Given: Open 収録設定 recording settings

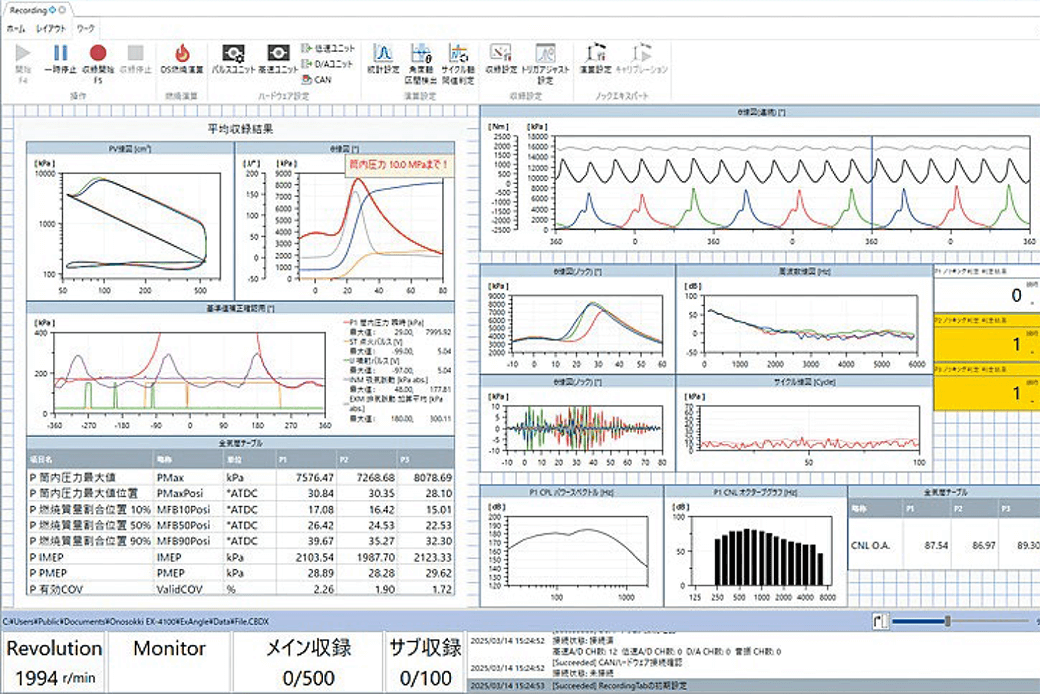Looking at the screenshot, I should point(501,59).
